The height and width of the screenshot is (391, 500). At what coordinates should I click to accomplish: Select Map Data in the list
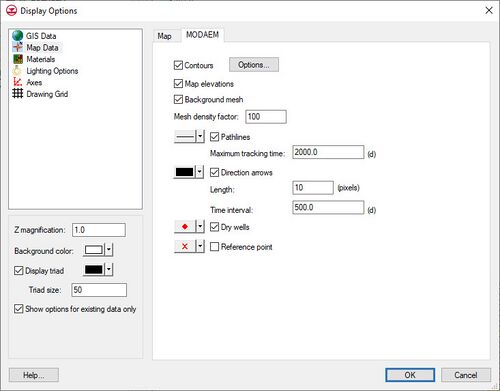tap(42, 48)
